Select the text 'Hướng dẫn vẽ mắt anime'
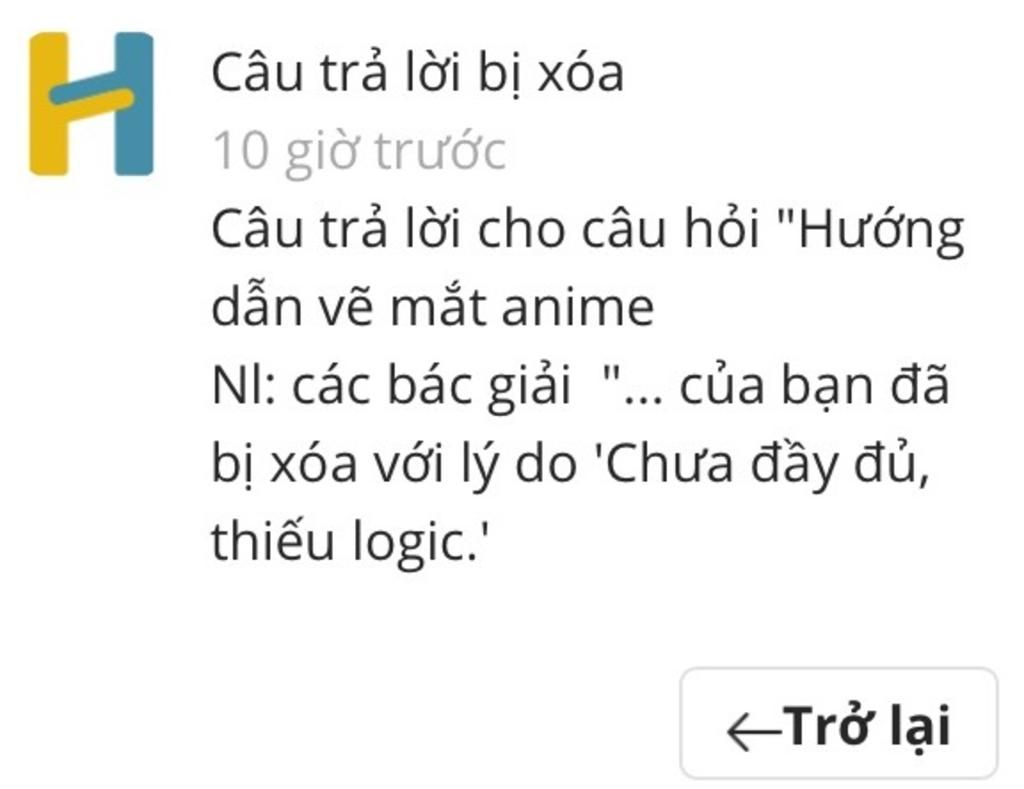The image size is (1024, 789). pos(588,268)
